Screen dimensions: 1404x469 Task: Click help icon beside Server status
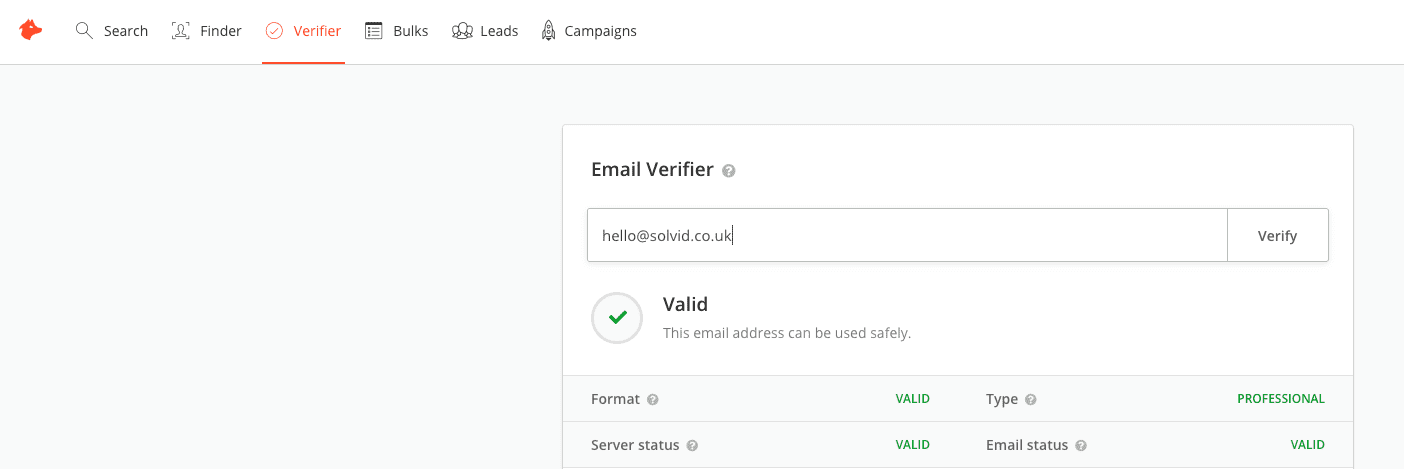point(692,446)
